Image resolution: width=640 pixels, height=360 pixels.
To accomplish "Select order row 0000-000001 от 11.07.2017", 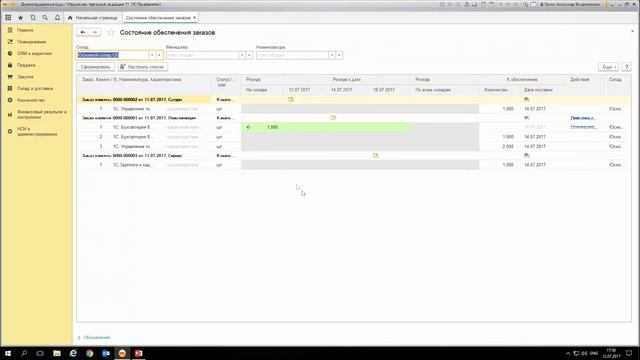I will 139,118.
